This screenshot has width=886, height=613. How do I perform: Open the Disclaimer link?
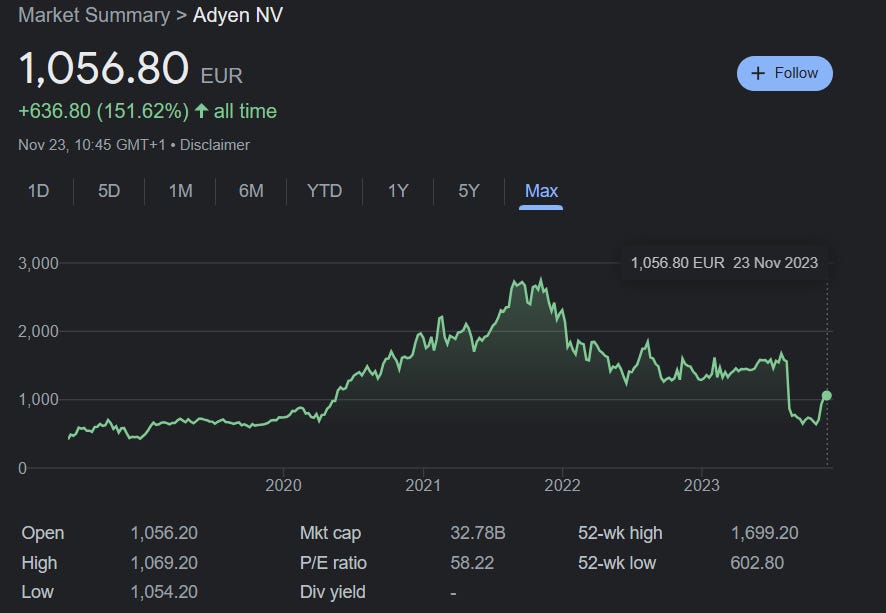[x=215, y=145]
